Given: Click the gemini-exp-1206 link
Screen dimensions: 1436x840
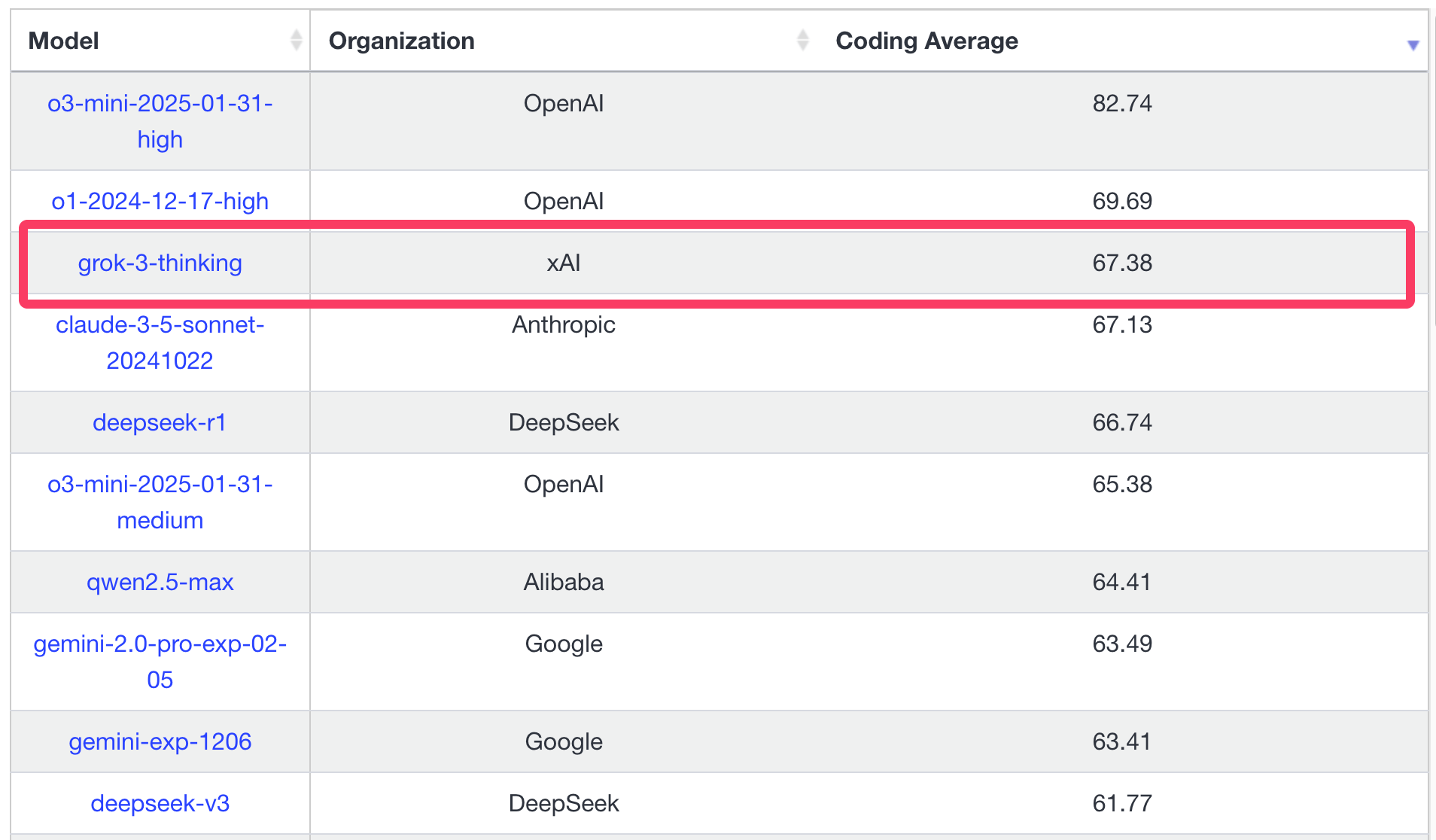Looking at the screenshot, I should (160, 741).
